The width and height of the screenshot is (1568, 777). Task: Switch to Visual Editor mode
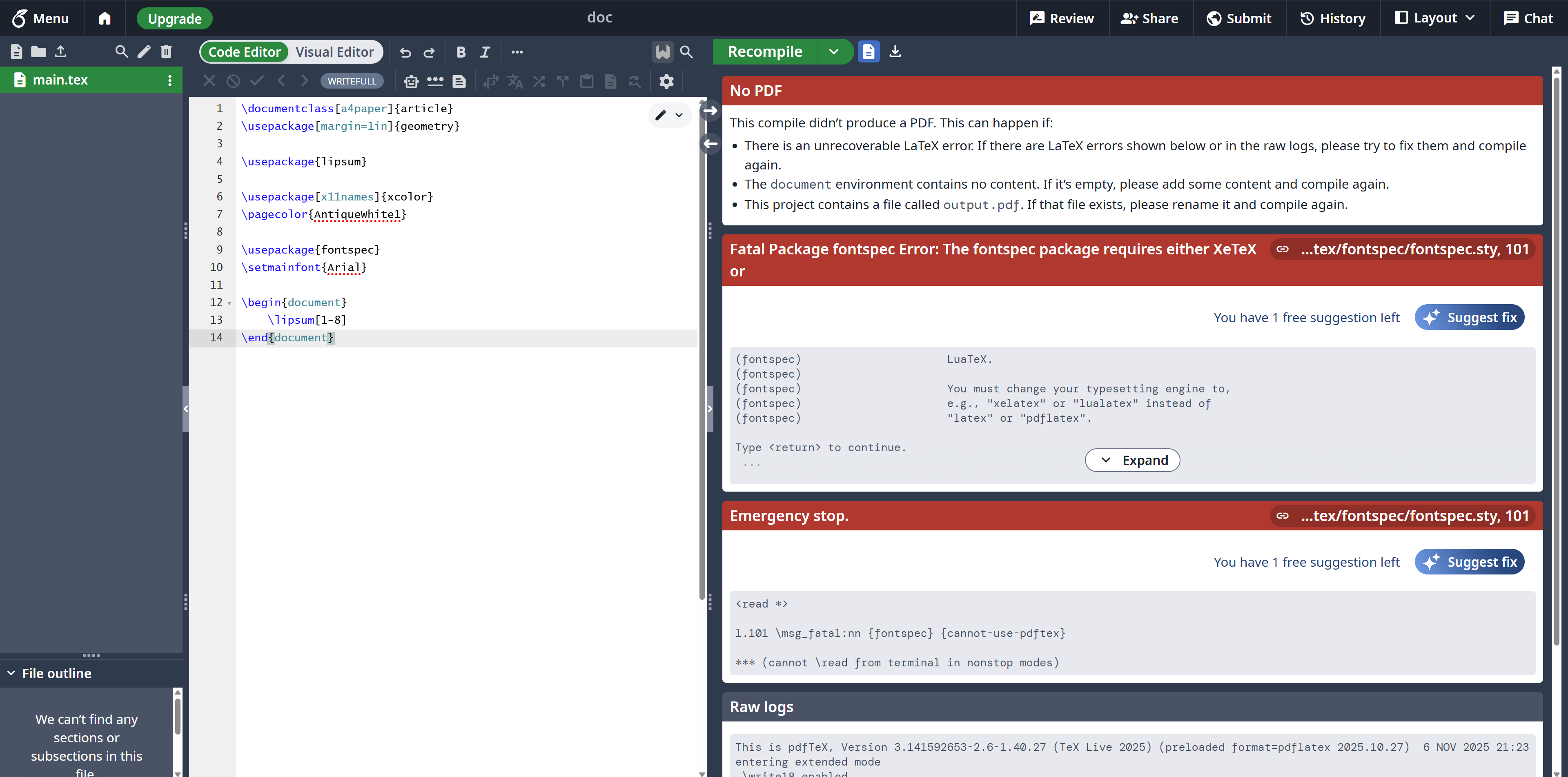point(334,52)
